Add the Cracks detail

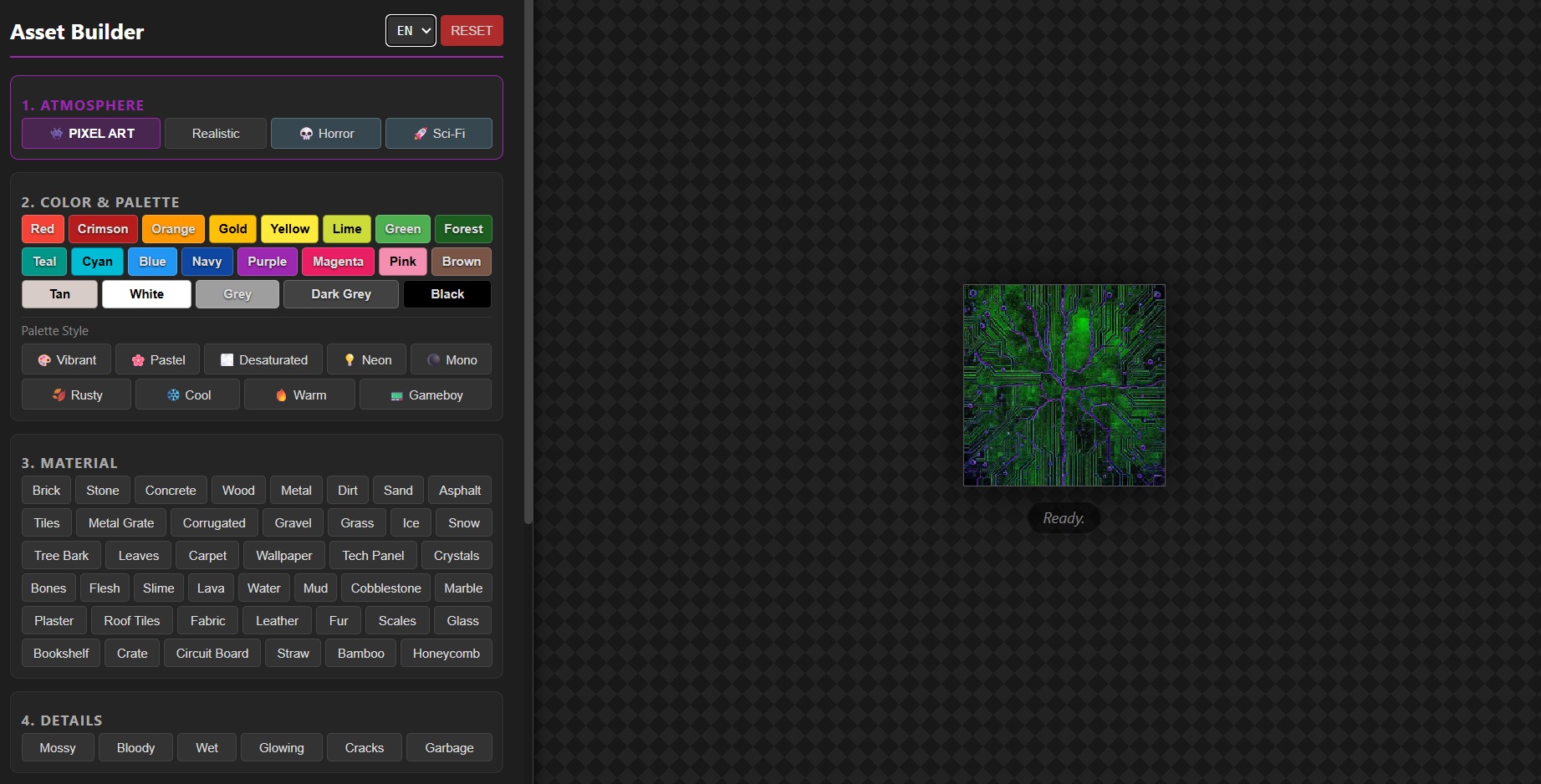tap(365, 748)
